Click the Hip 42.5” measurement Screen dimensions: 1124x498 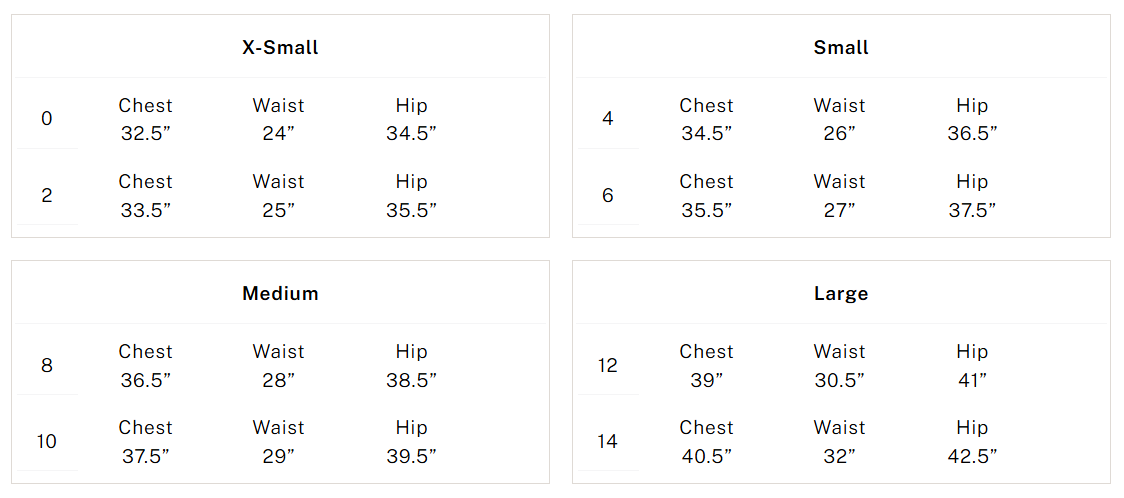point(972,441)
